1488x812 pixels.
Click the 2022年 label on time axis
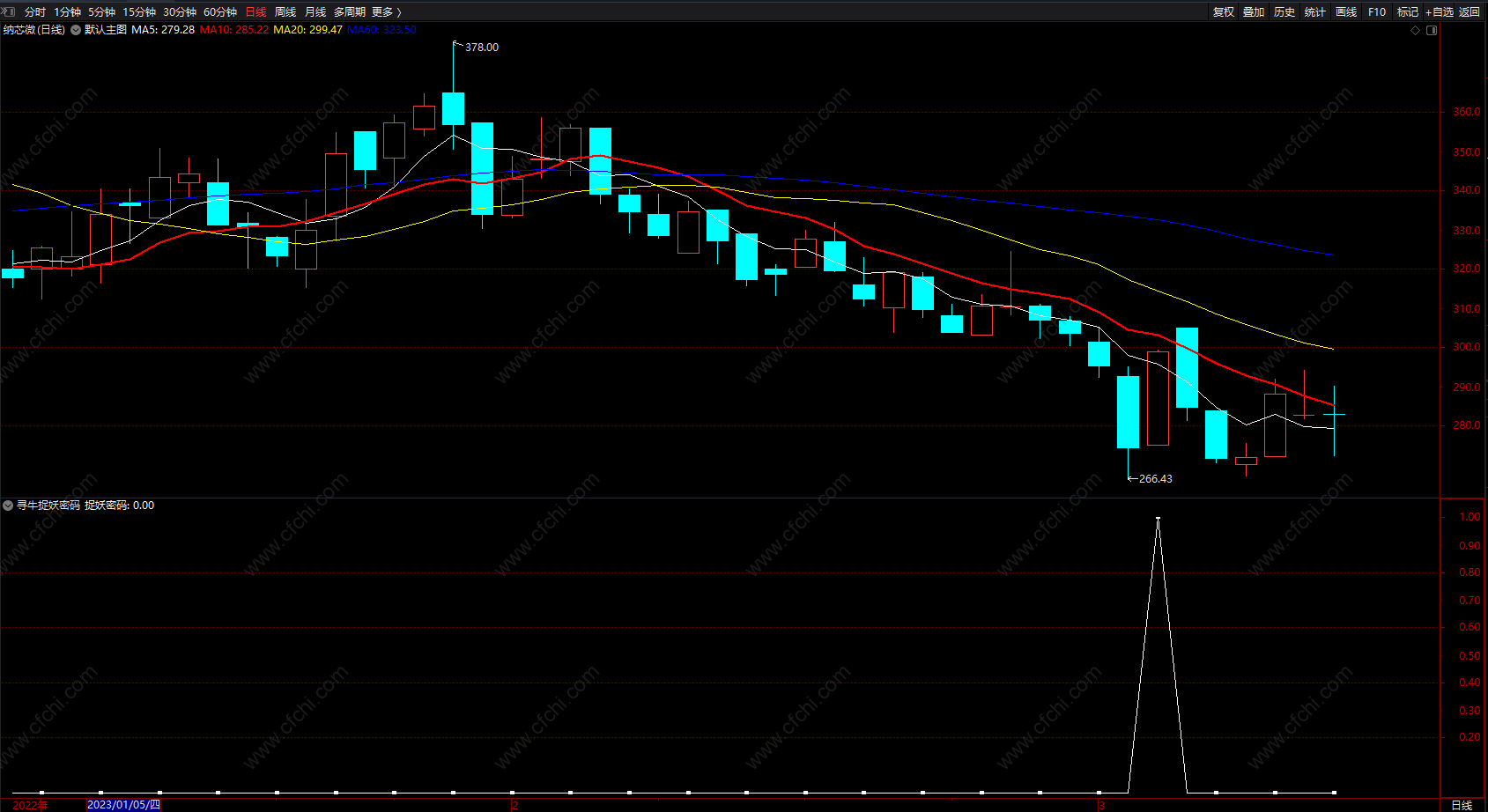[30, 805]
